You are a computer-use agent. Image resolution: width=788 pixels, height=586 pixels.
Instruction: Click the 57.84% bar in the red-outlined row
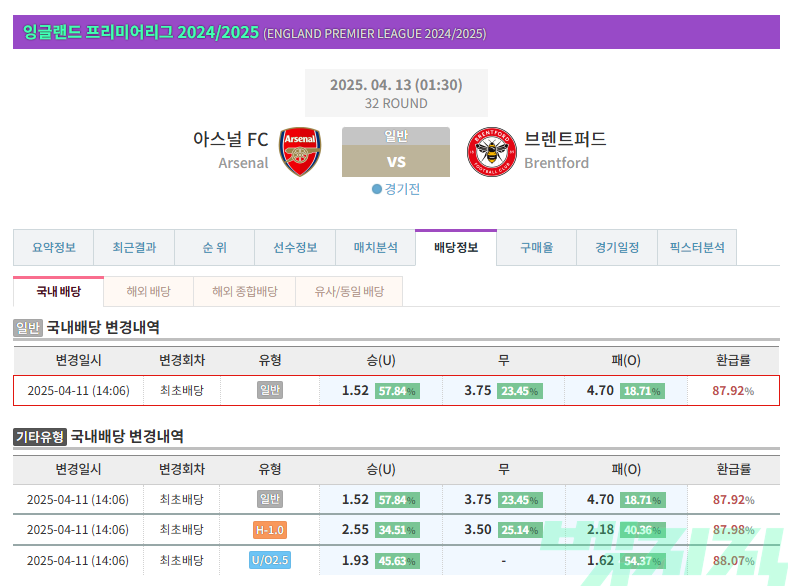click(x=397, y=391)
